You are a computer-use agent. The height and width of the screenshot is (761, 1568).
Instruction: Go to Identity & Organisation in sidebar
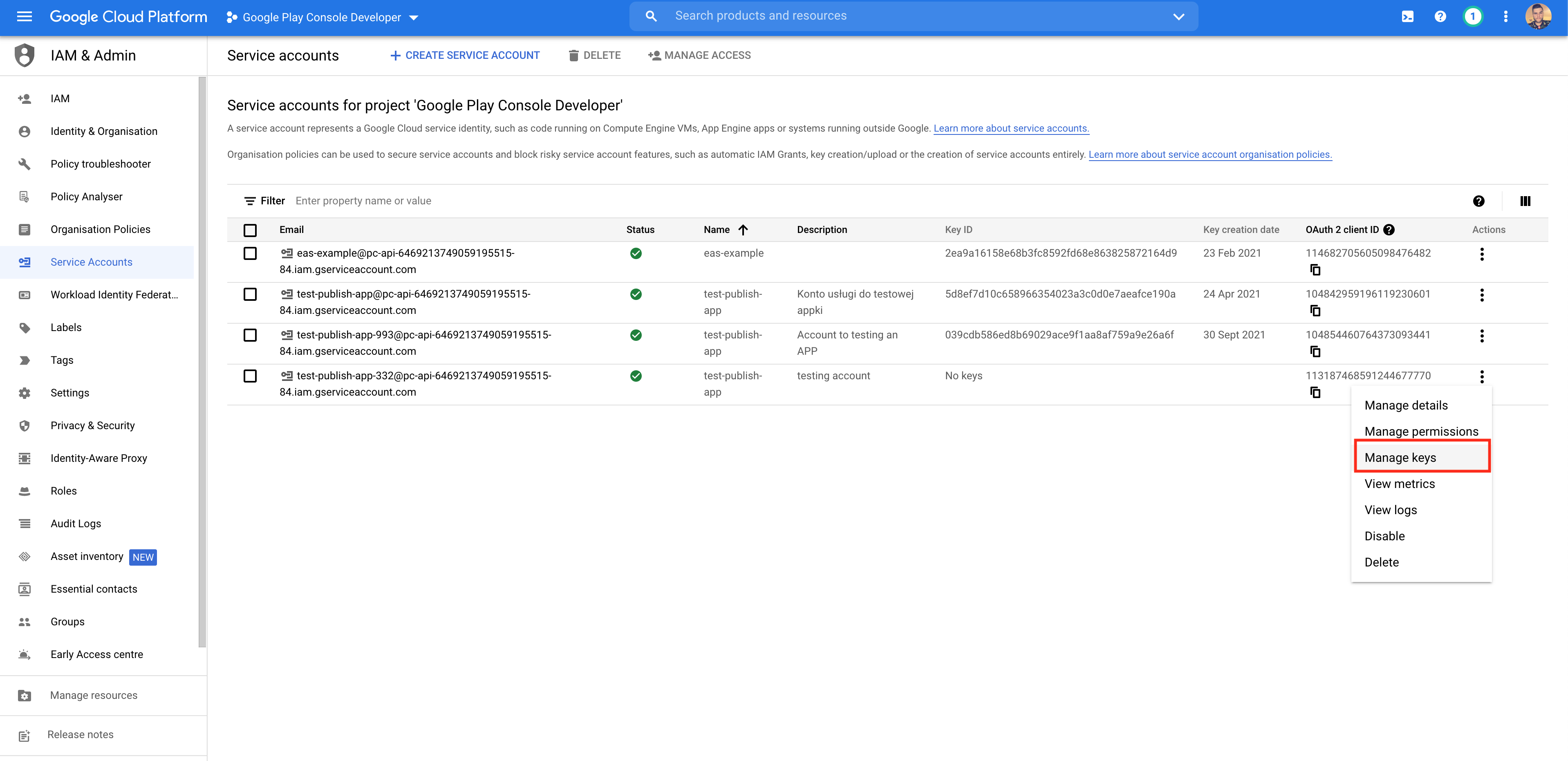pos(97,132)
